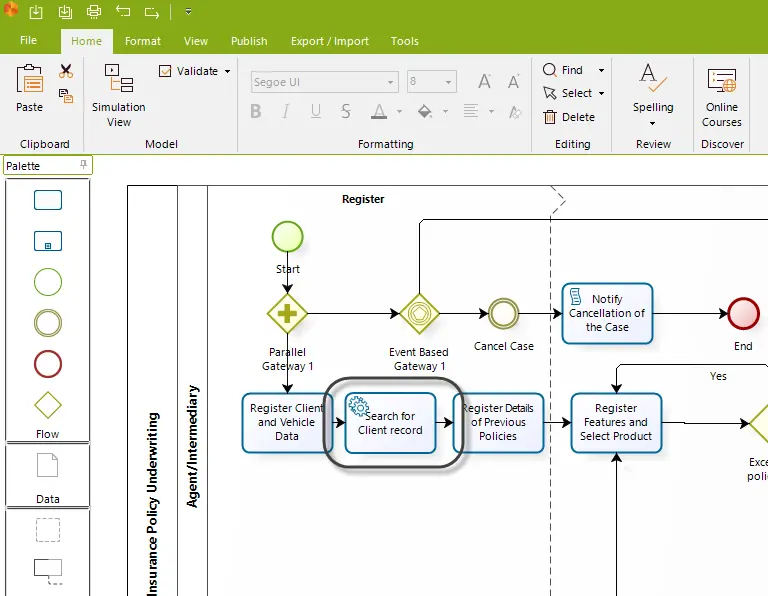Viewport: 768px width, 596px height.
Task: Expand the text alignment dropdown arrow
Action: pyautogui.click(x=491, y=112)
